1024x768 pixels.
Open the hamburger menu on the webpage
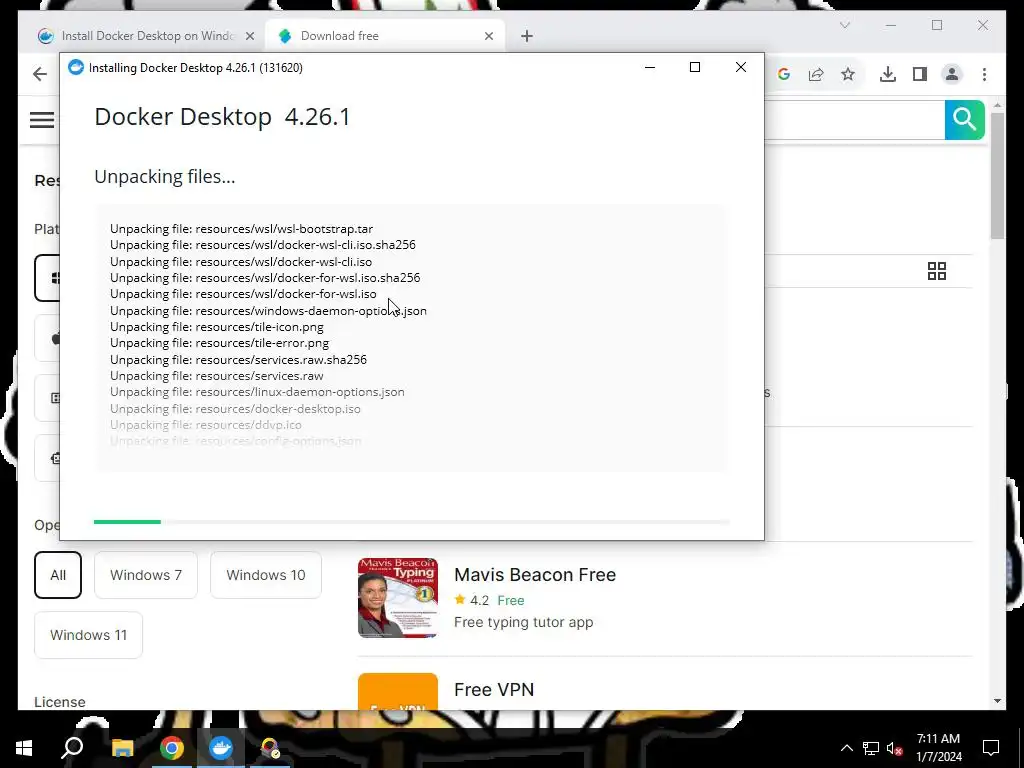click(x=42, y=120)
